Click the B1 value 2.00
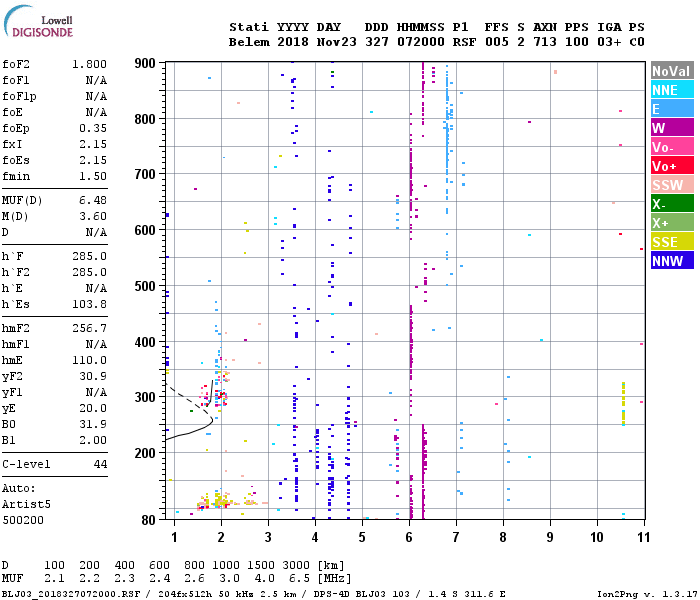 (x=93, y=440)
